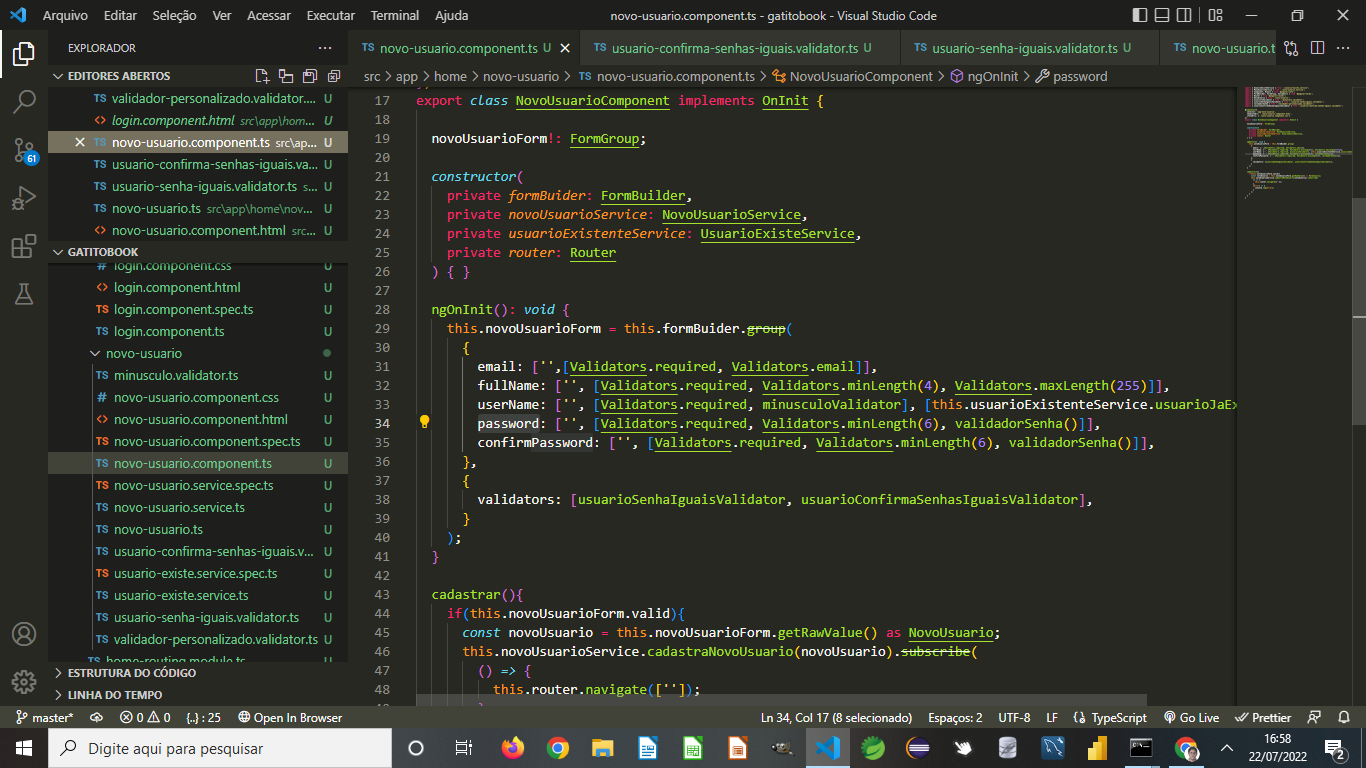Change UTF-8 encoding in status bar

pyautogui.click(x=1014, y=718)
